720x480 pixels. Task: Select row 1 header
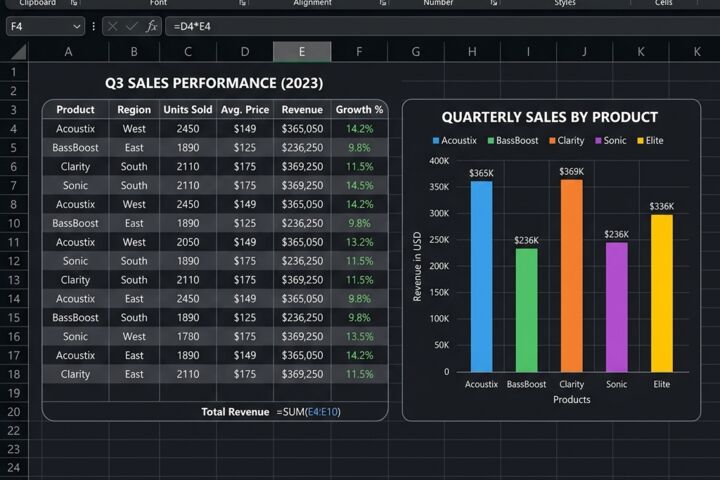point(14,72)
